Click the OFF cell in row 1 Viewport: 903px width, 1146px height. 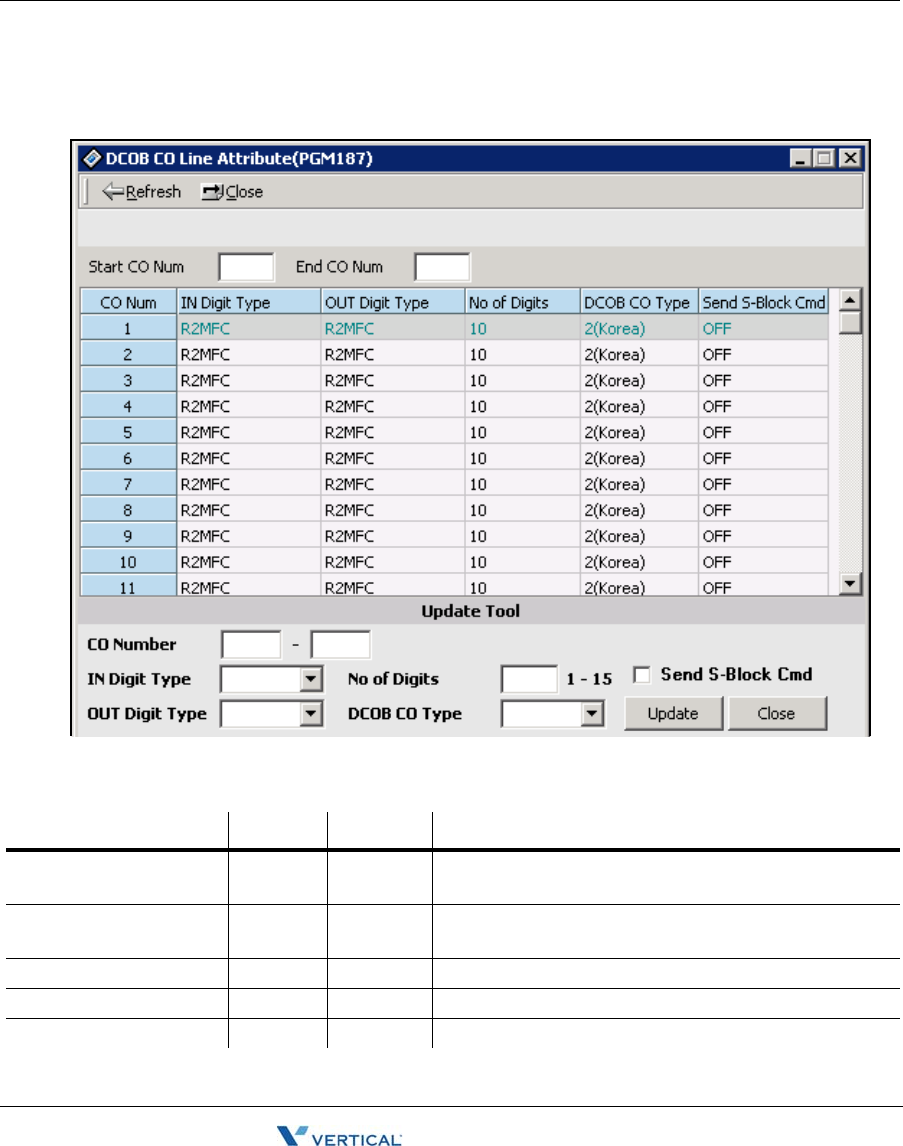[x=763, y=328]
